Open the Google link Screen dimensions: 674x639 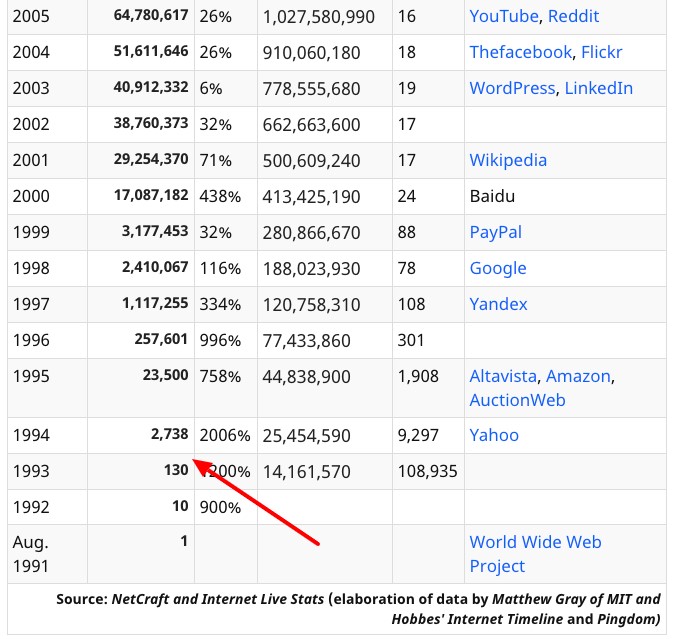[498, 269]
